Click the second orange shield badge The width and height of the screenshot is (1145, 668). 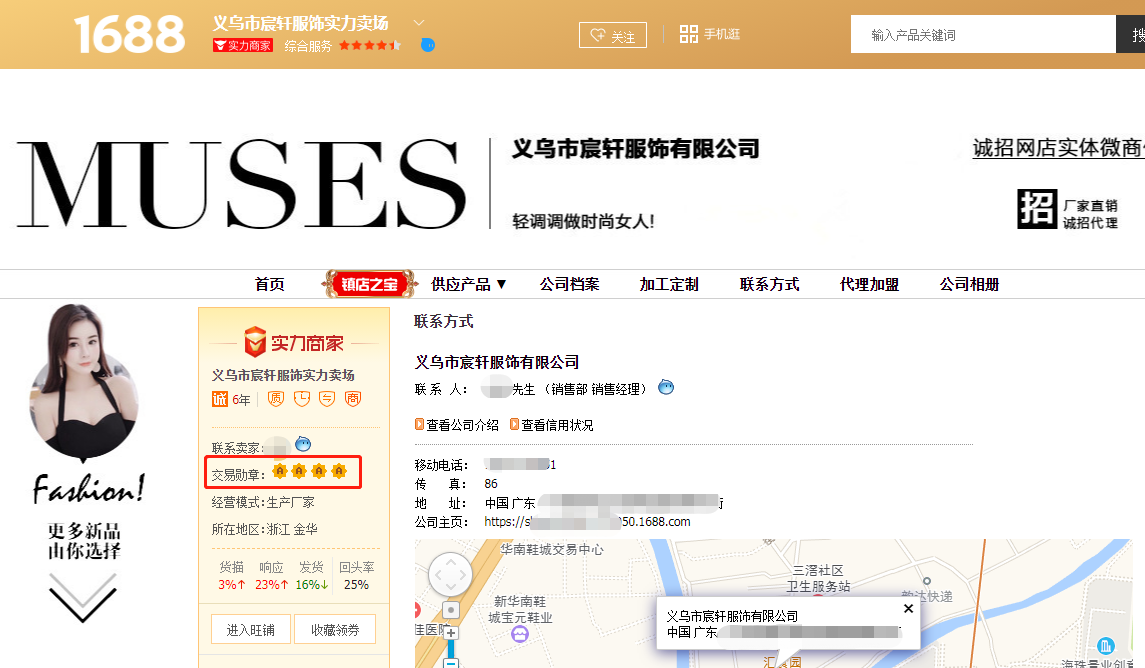click(302, 399)
